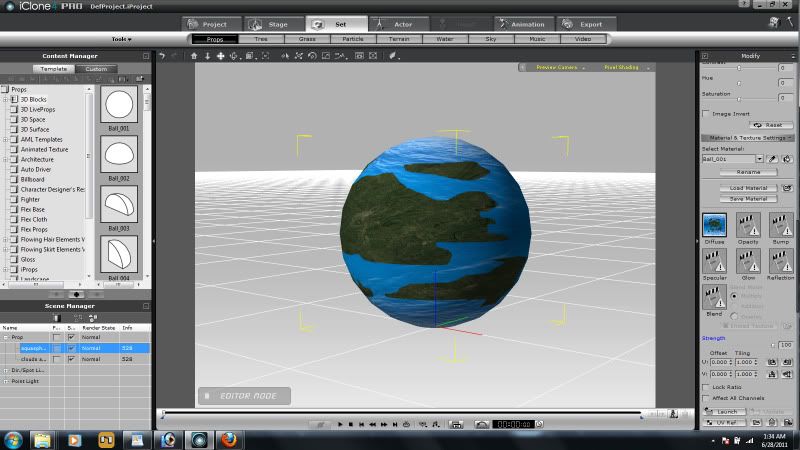The width and height of the screenshot is (800, 450).
Task: Select the Glow texture channel
Action: [748, 260]
